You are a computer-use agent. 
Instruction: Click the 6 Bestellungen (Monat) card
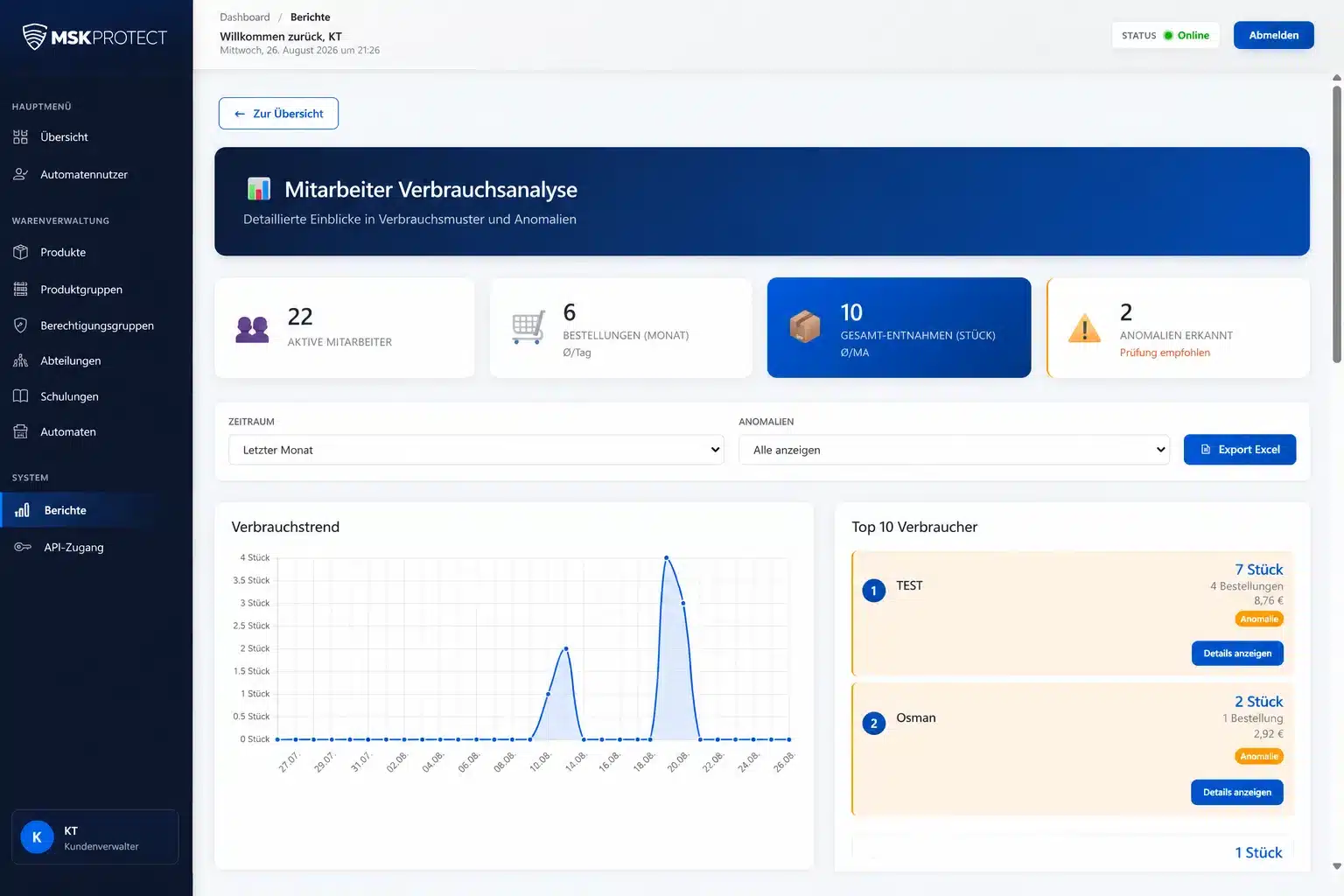point(621,328)
